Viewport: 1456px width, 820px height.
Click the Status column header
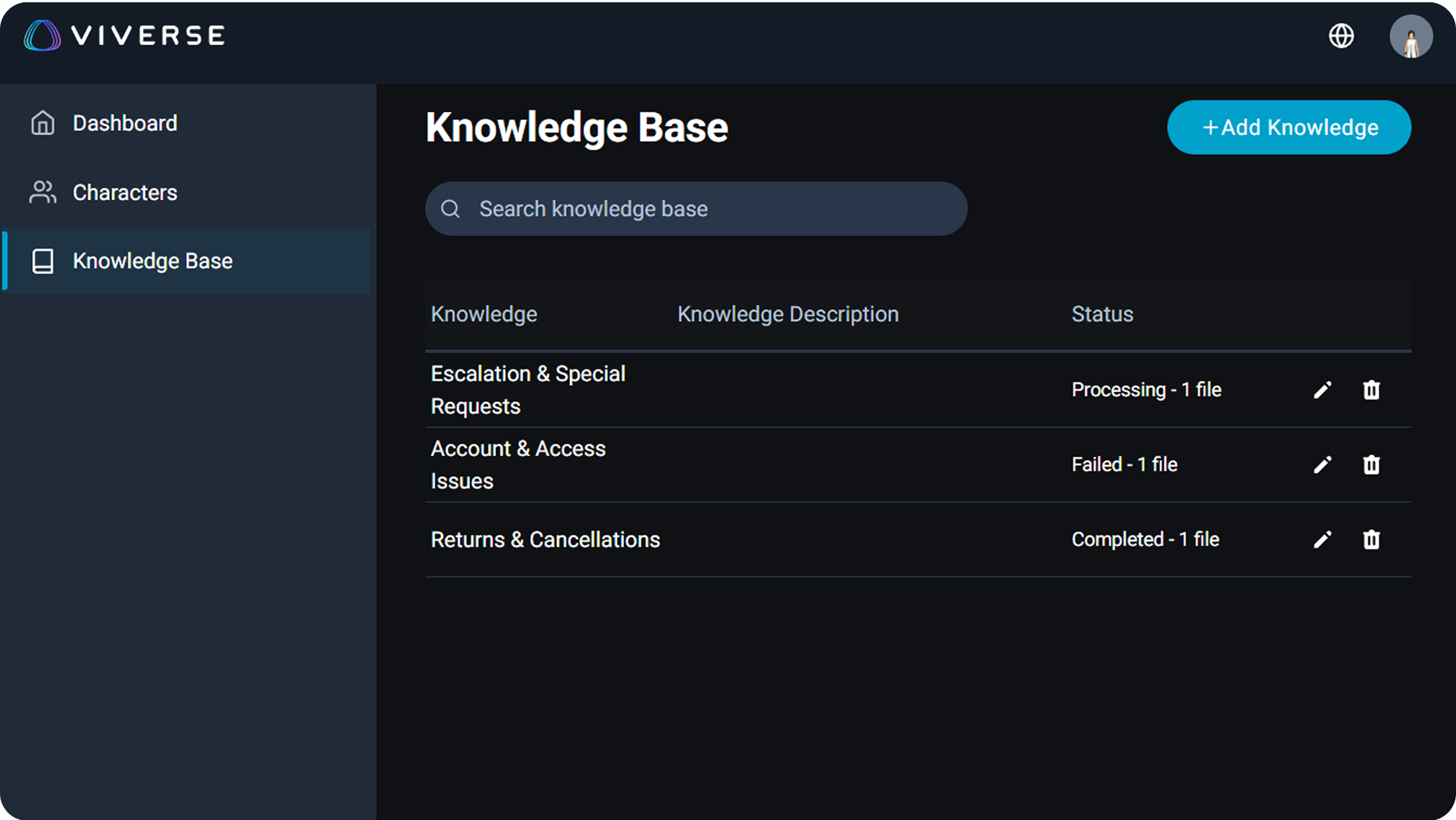1102,314
